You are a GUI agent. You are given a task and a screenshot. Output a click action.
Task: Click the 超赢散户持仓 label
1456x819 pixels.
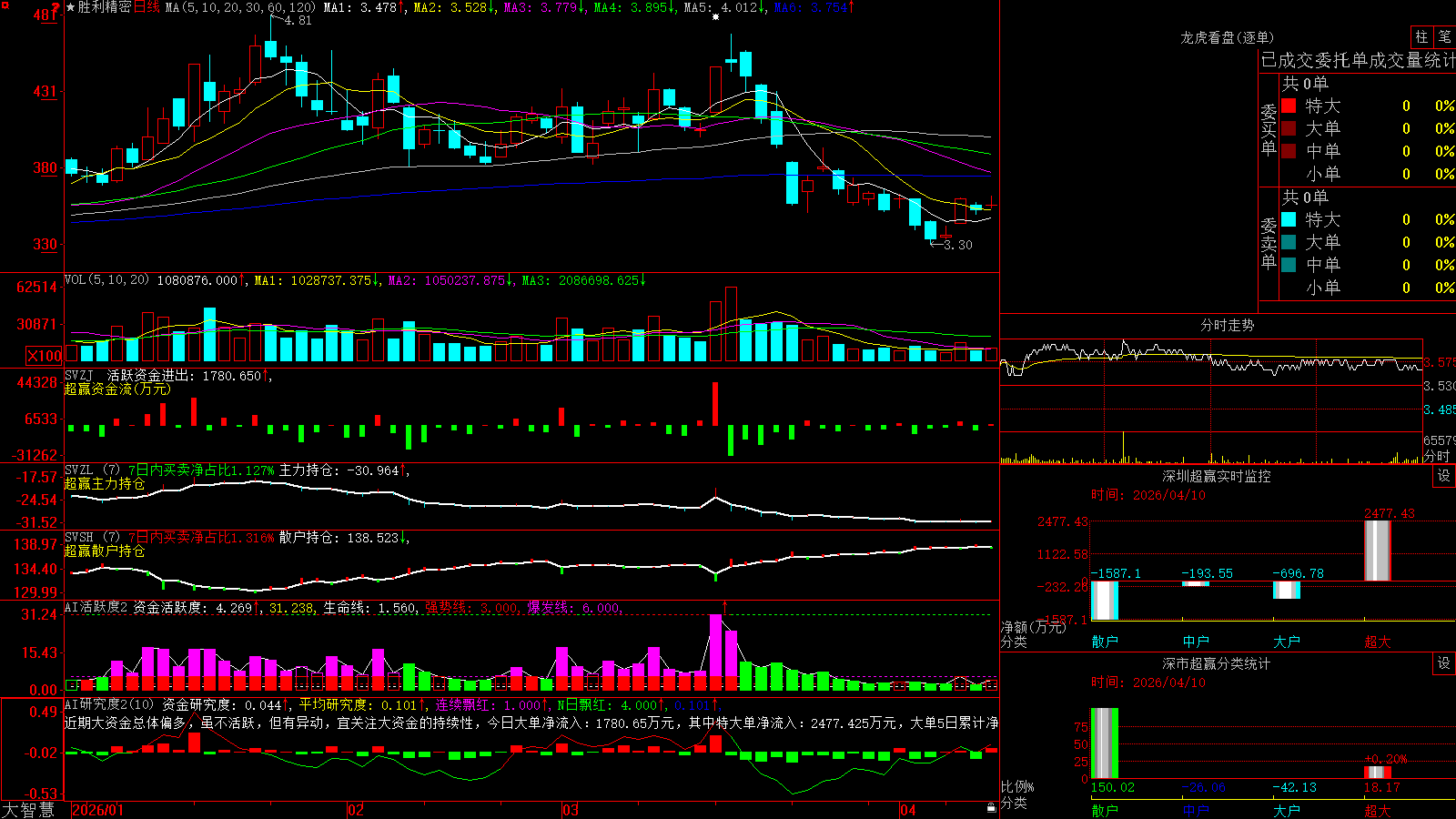point(105,551)
